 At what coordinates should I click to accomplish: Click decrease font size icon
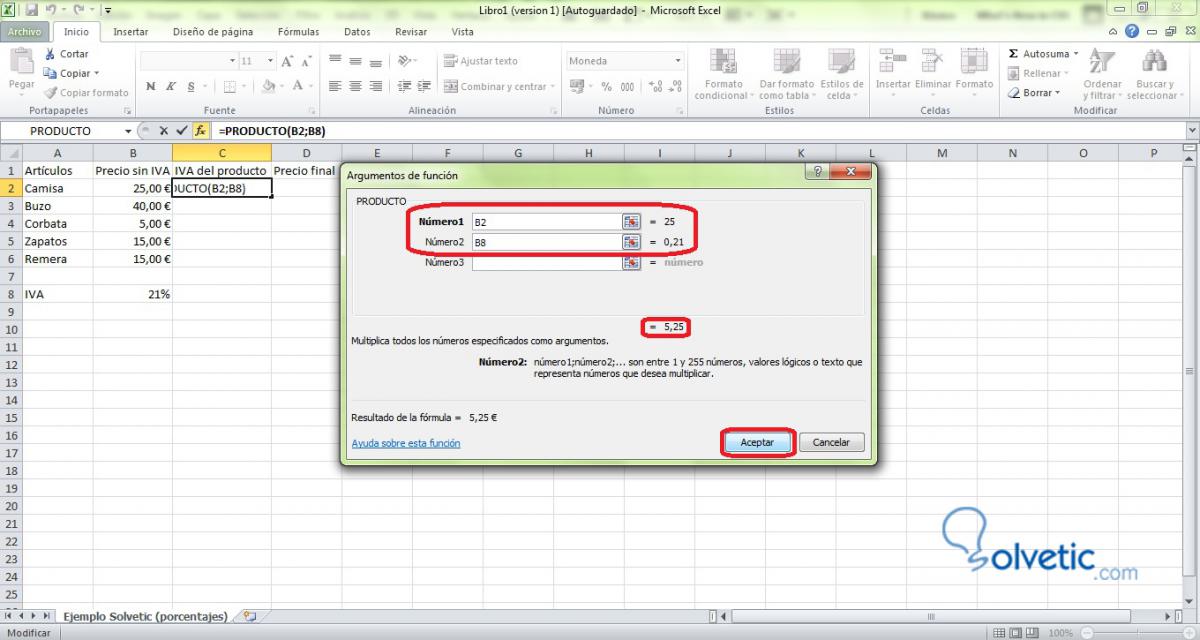pyautogui.click(x=305, y=61)
